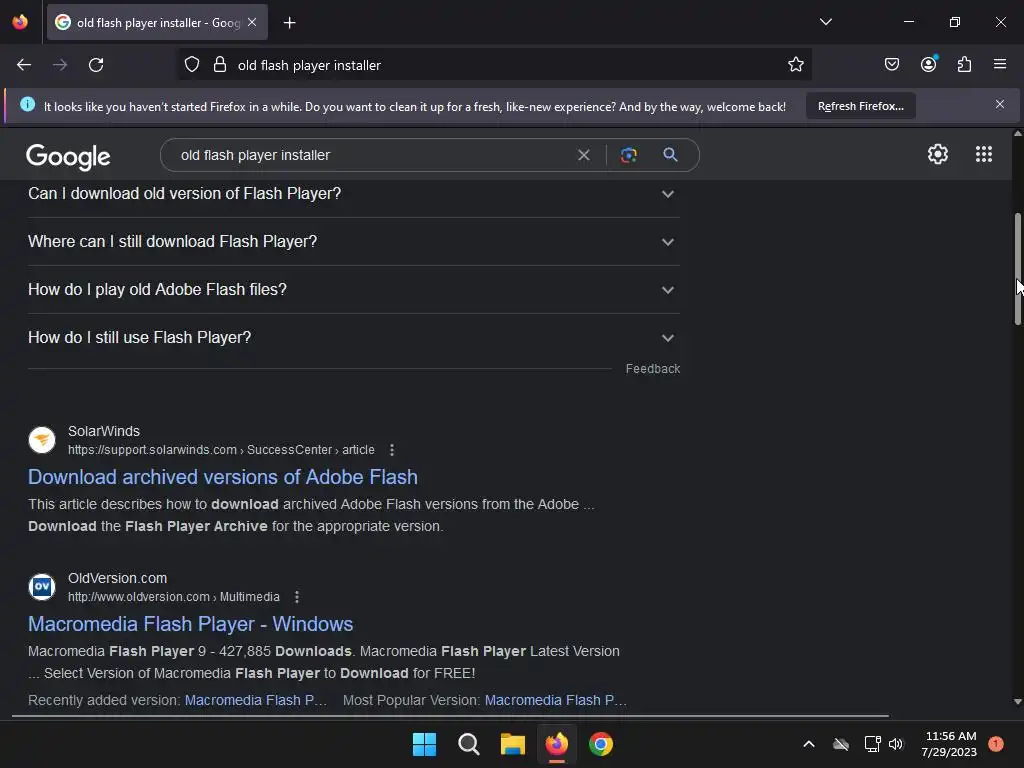This screenshot has height=768, width=1024.
Task: Open the extensions puzzle icon
Action: 964,65
